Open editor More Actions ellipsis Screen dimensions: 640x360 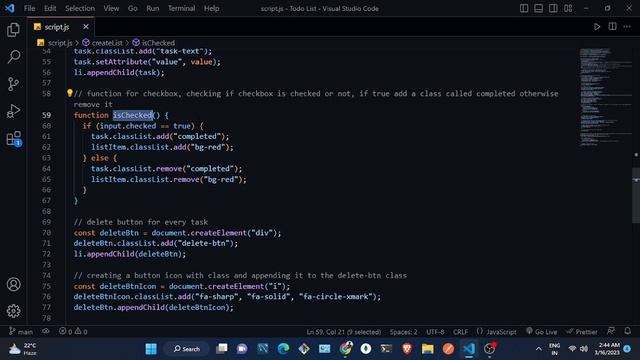[627, 27]
